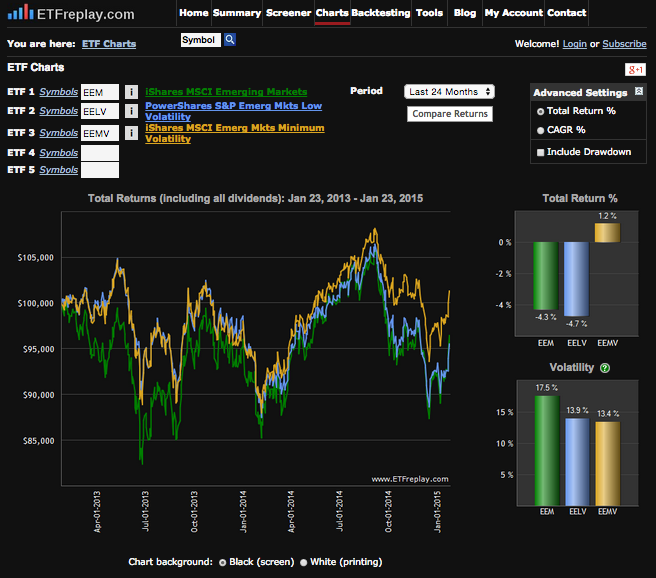656x578 pixels.
Task: Open the Volatility help question icon
Action: click(x=605, y=368)
